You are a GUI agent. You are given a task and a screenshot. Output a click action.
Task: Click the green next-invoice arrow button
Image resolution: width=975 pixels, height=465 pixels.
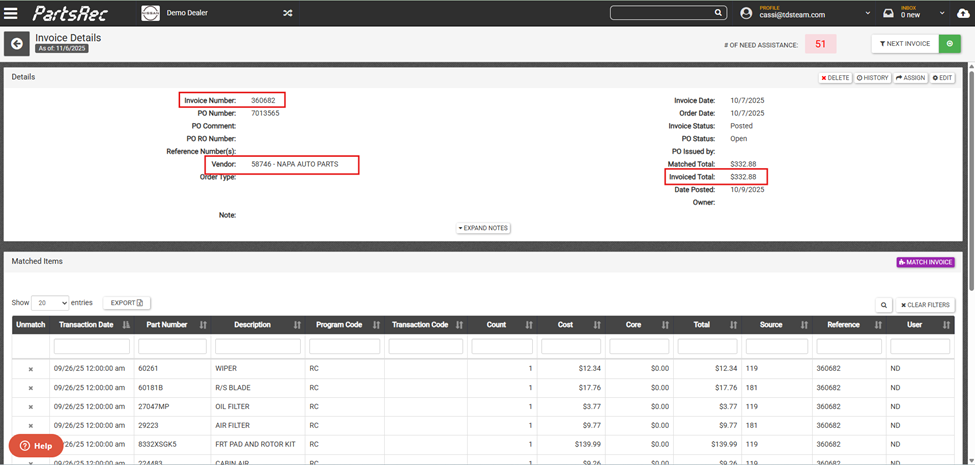click(x=950, y=44)
